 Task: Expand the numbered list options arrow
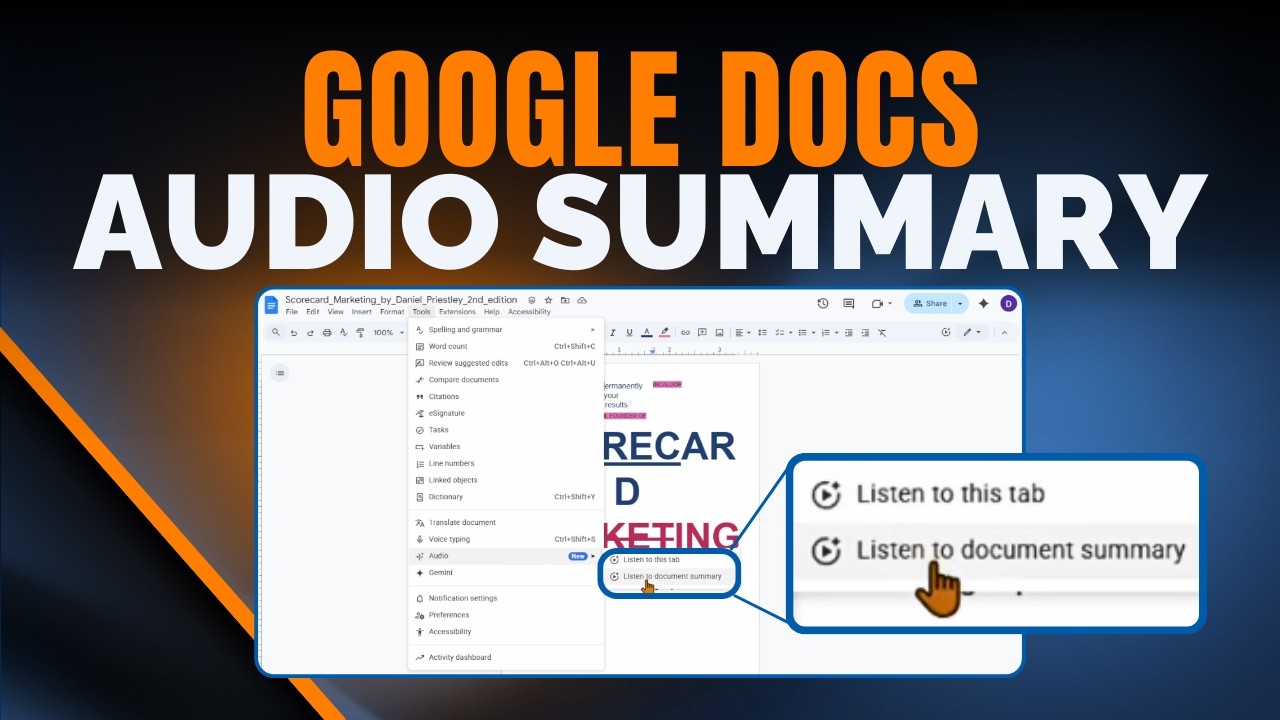point(836,333)
